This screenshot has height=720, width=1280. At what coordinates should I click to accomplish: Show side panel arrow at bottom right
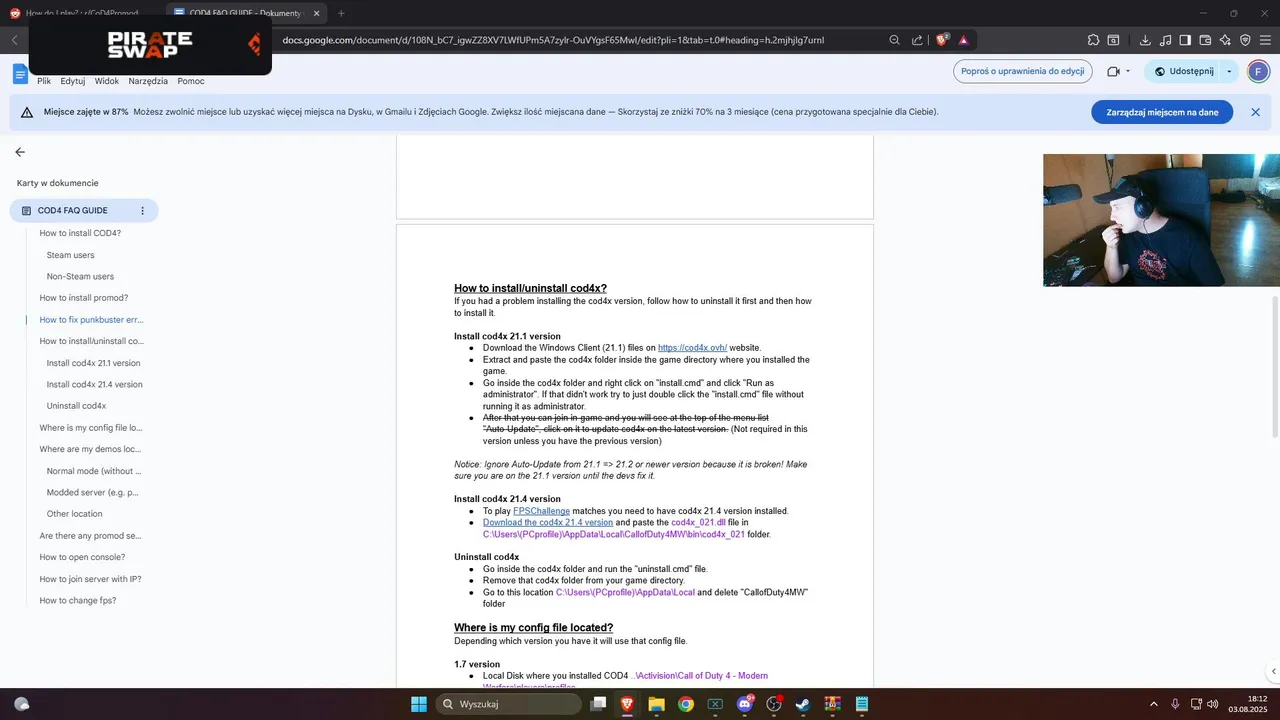click(1272, 671)
